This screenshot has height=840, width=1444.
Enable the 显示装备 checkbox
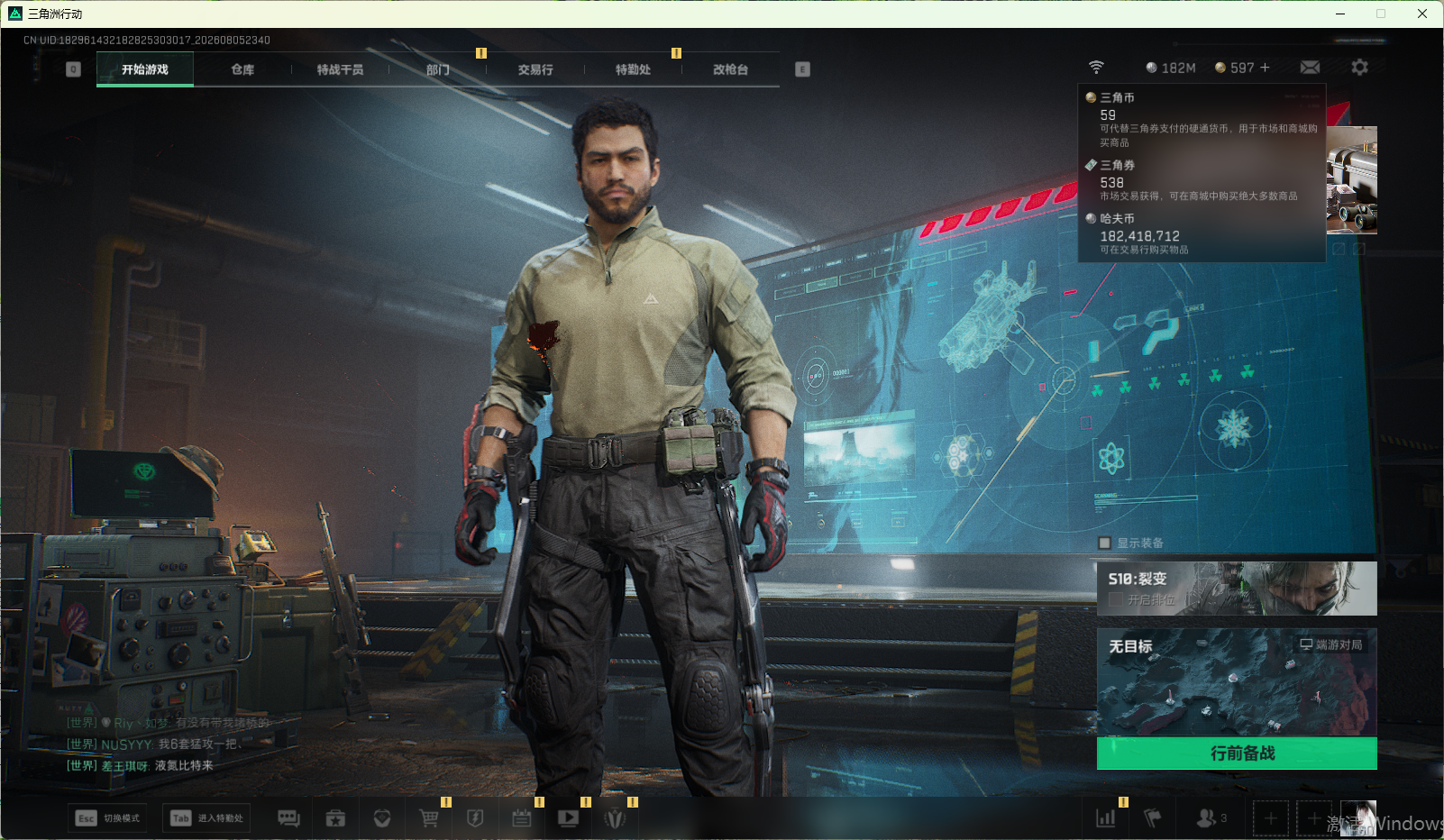point(1104,543)
